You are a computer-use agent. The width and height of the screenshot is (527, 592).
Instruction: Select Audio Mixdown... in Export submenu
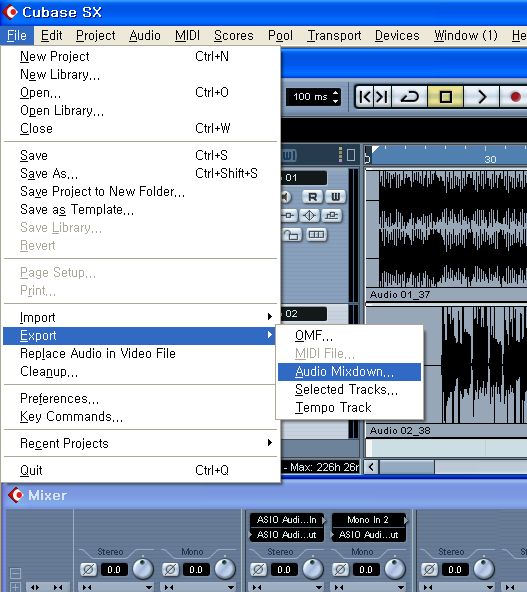point(349,372)
